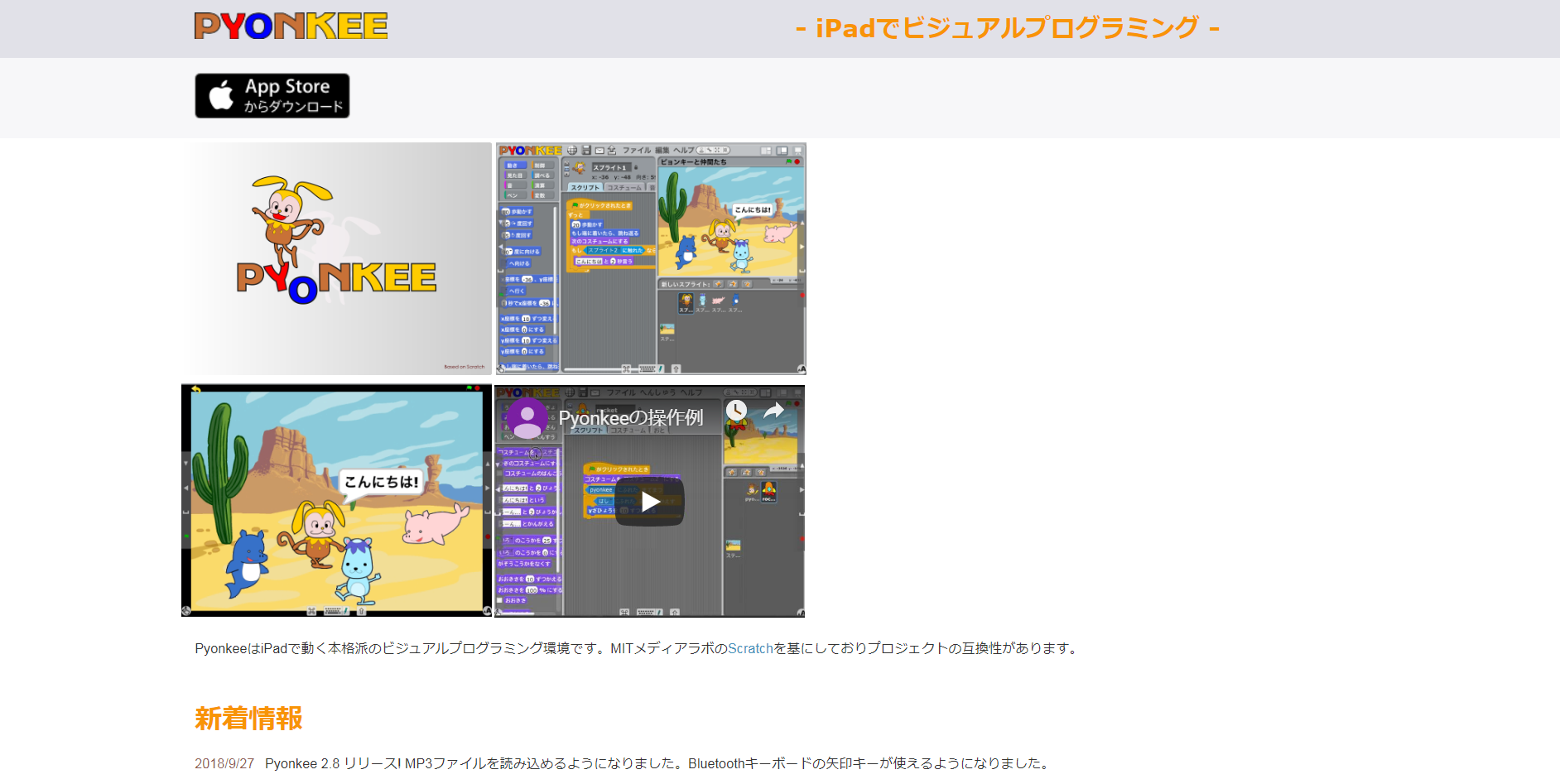Click the globe icon in editor screenshot
The height and width of the screenshot is (784, 1560).
click(x=572, y=151)
